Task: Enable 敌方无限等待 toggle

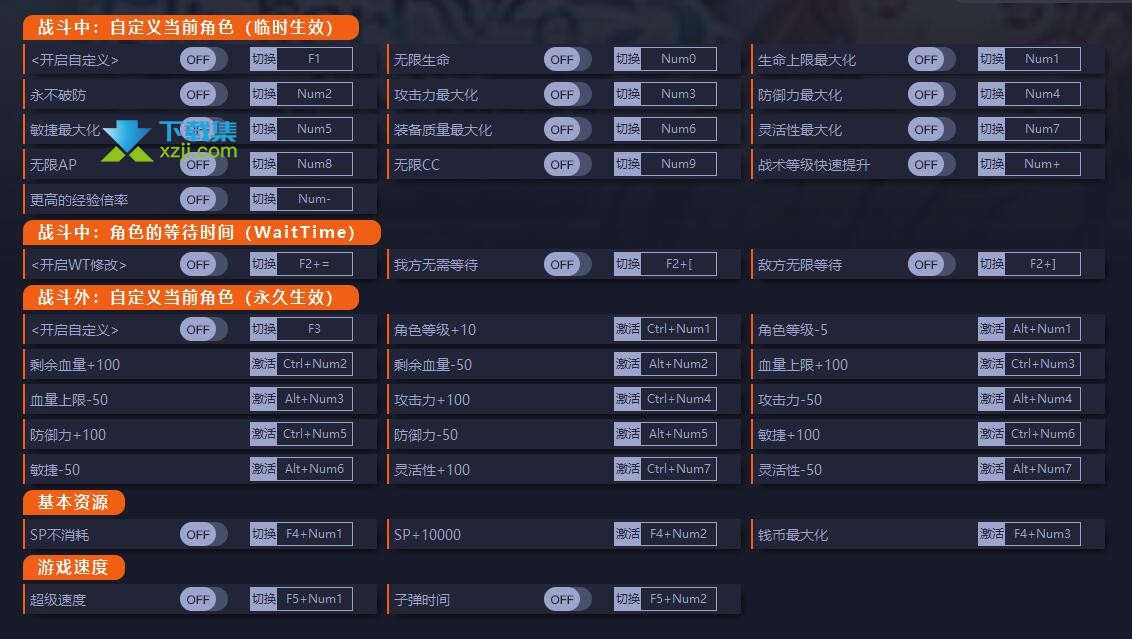Action: (931, 264)
